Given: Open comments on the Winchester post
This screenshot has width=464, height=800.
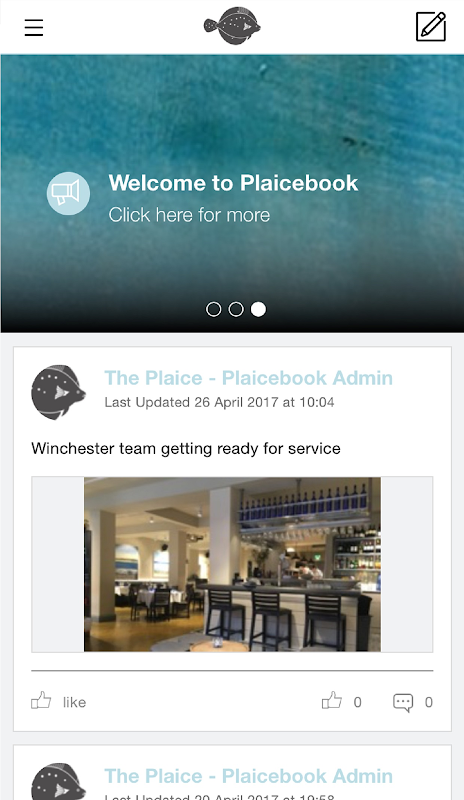Looking at the screenshot, I should (x=403, y=702).
